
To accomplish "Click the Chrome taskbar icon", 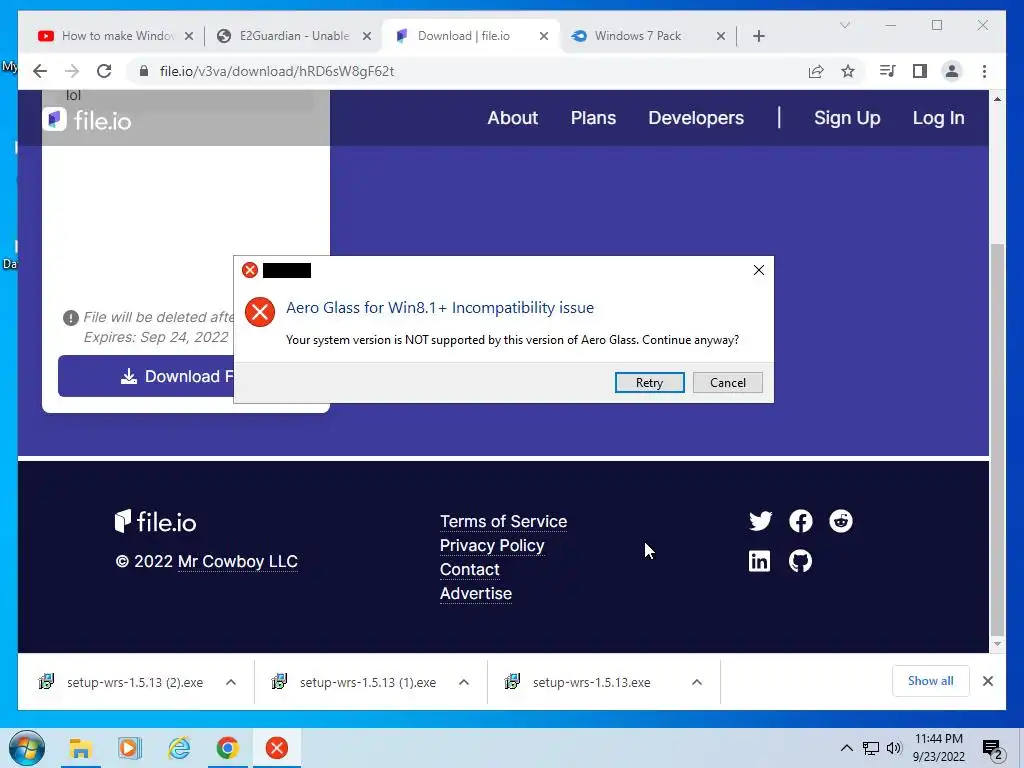I will point(228,748).
